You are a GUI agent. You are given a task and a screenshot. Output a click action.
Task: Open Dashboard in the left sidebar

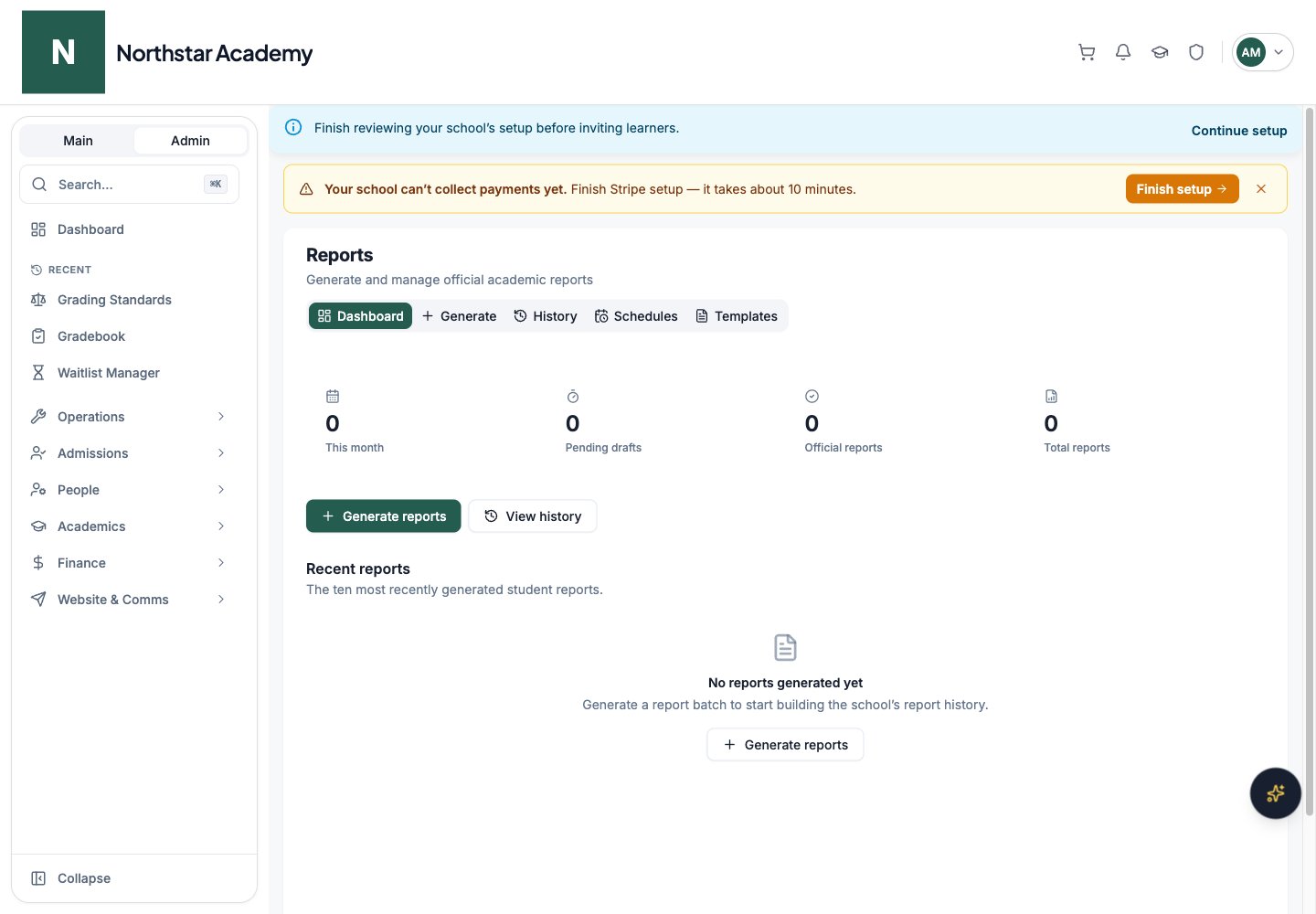[129, 229]
